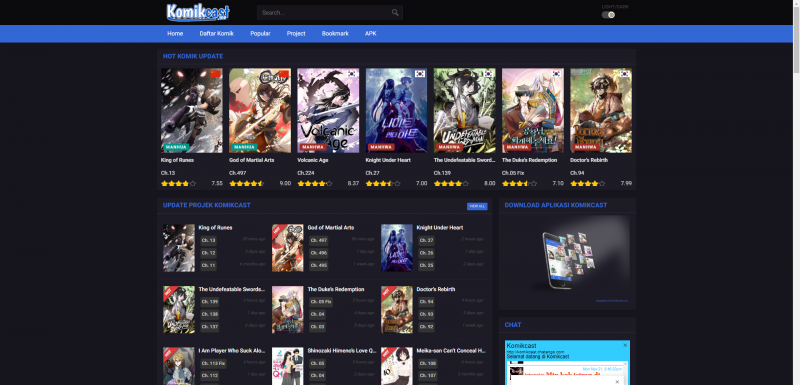
Task: Click the star rating under Doctor's Rebirth
Action: (588, 184)
